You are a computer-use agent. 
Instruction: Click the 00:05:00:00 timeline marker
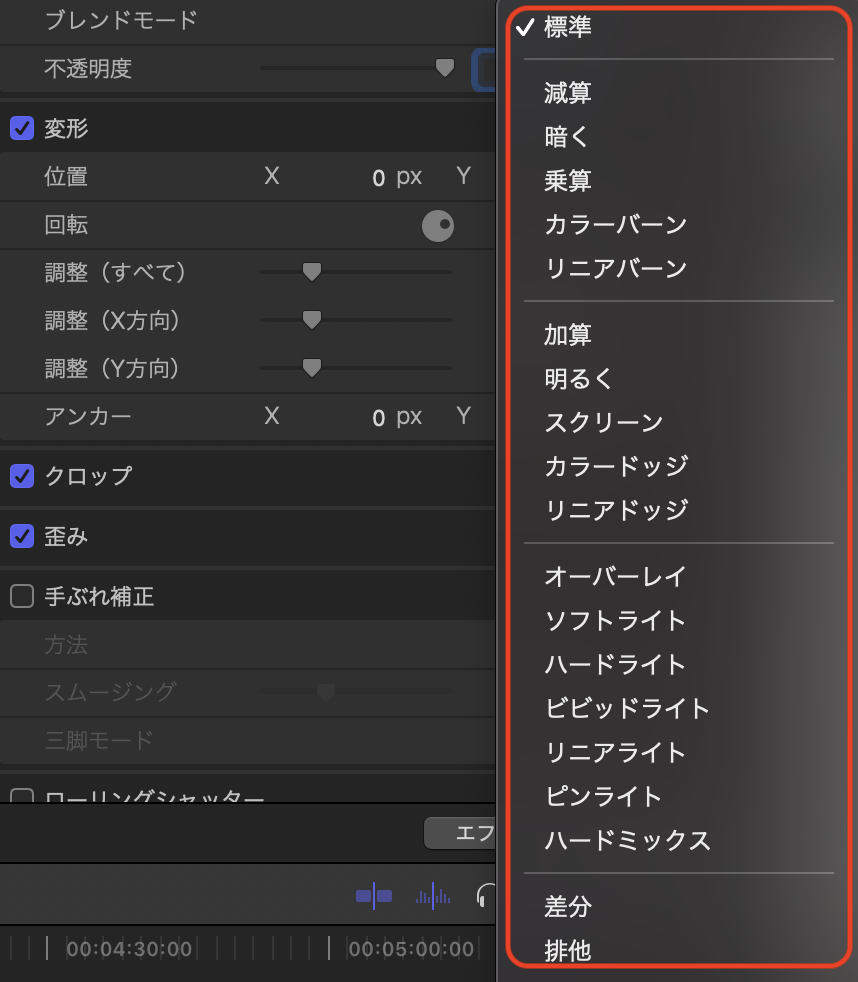pos(411,949)
